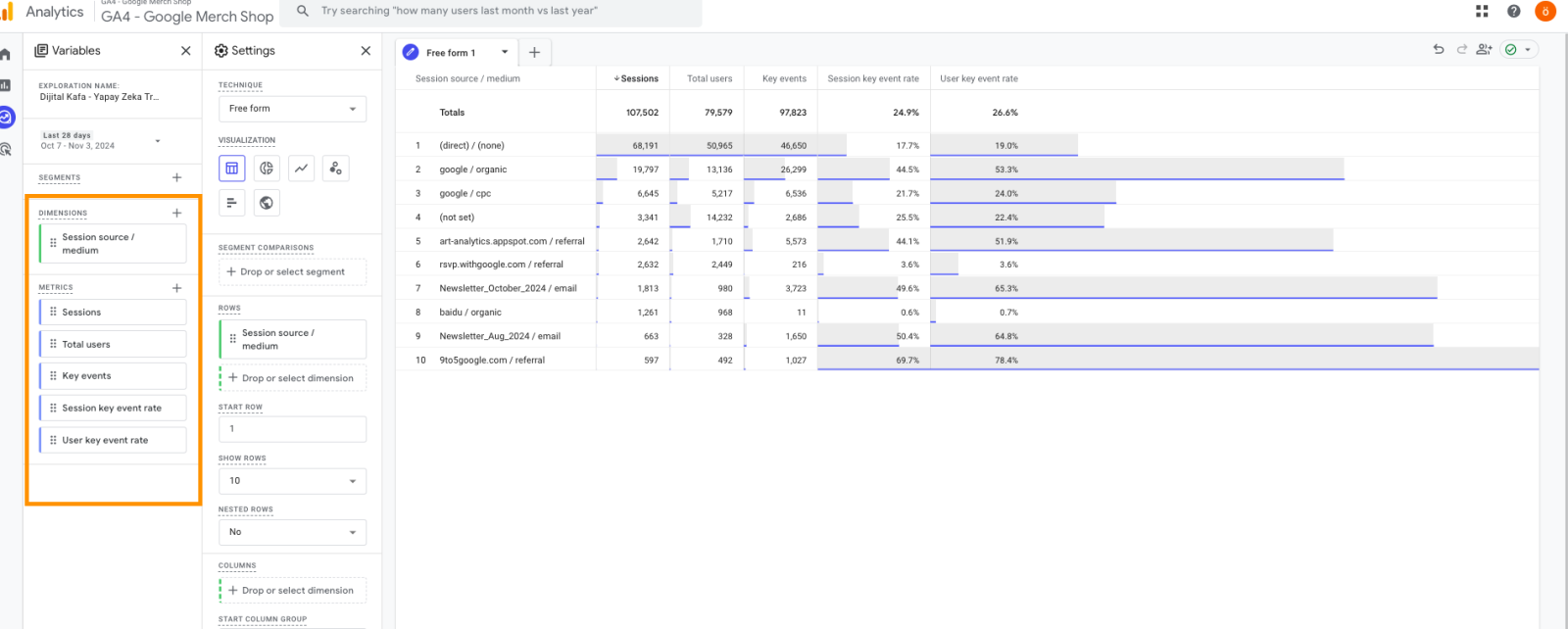Screen dimensions: 1568x629
Task: Open the Show Rows dropdown
Action: tap(292, 481)
